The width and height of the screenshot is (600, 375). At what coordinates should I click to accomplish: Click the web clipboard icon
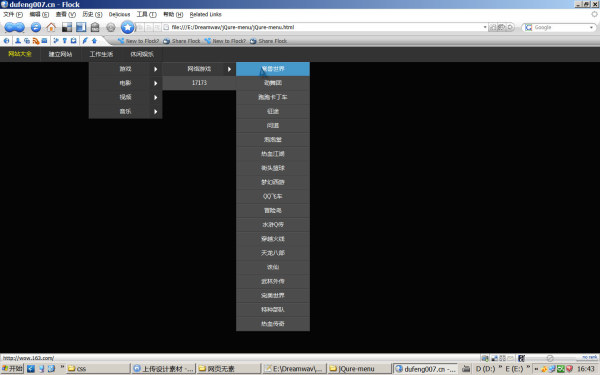(x=73, y=41)
